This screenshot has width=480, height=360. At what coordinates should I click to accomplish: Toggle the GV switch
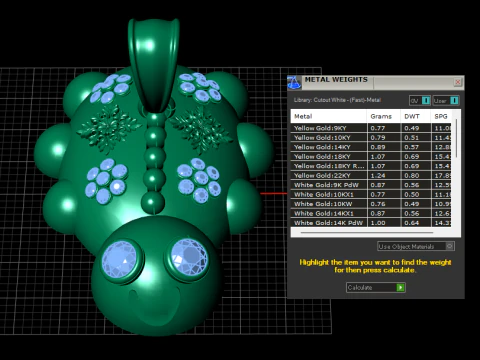pyautogui.click(x=420, y=101)
